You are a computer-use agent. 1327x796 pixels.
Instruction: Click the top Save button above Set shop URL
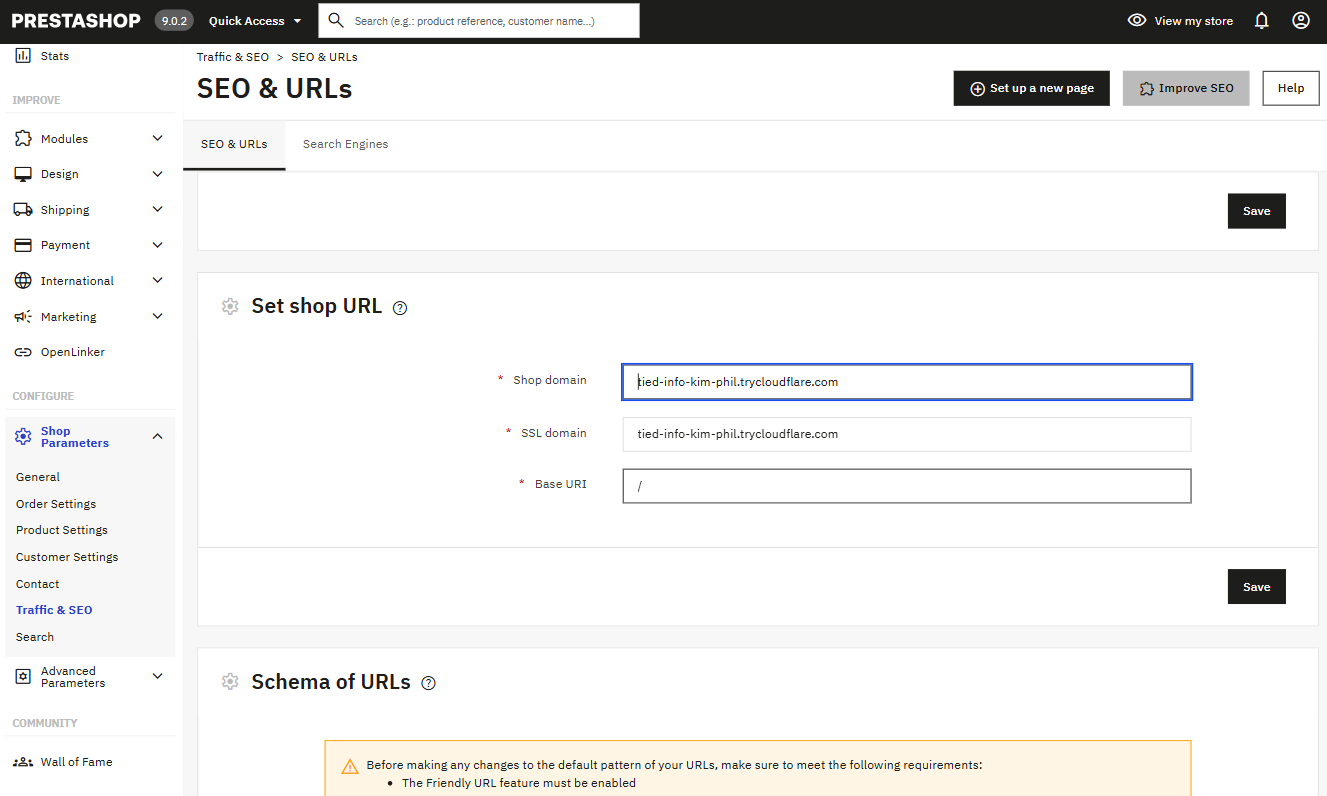click(1257, 211)
